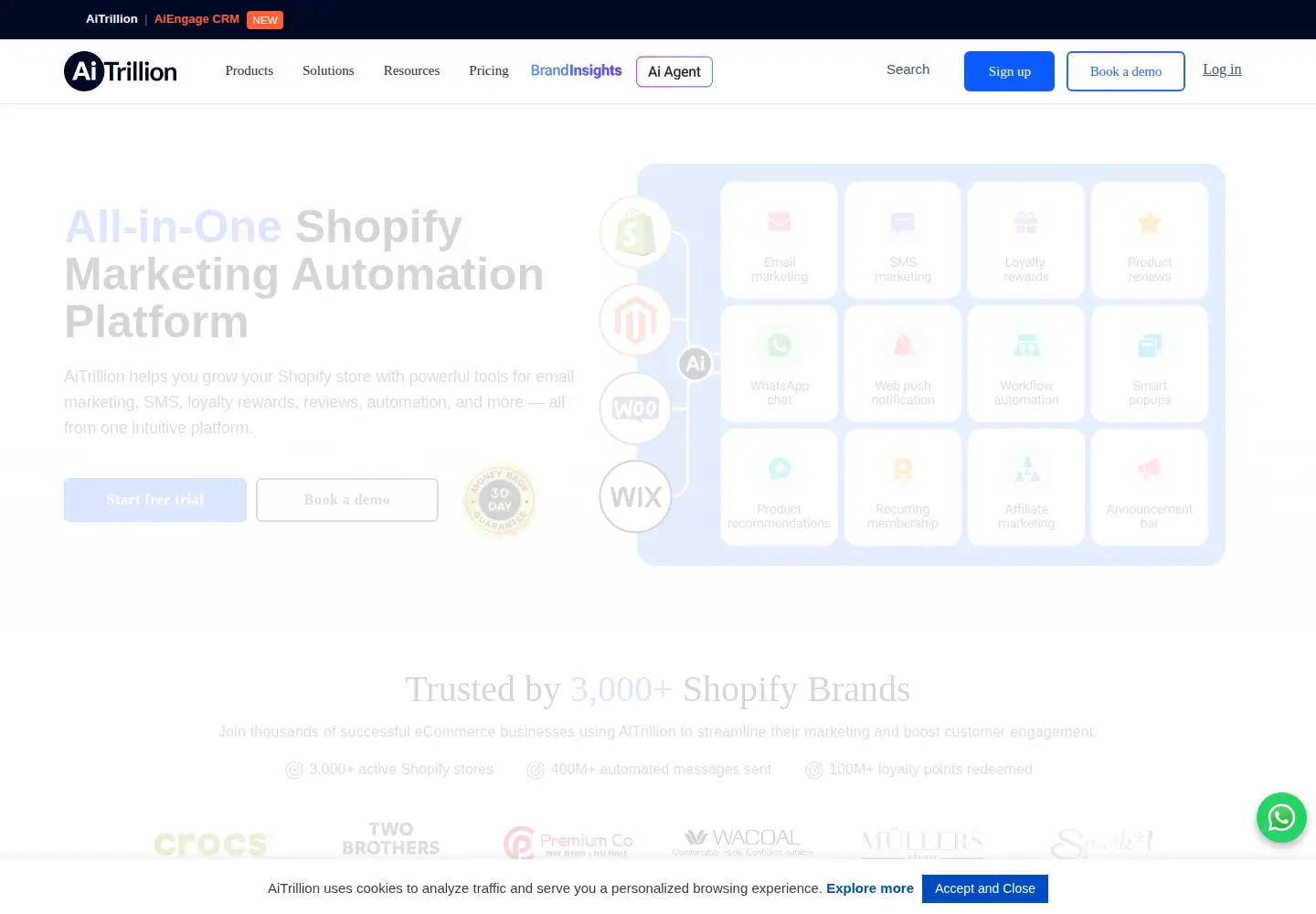Open the Smart popups tile
Screen dimensions: 1316x914
point(1150,364)
